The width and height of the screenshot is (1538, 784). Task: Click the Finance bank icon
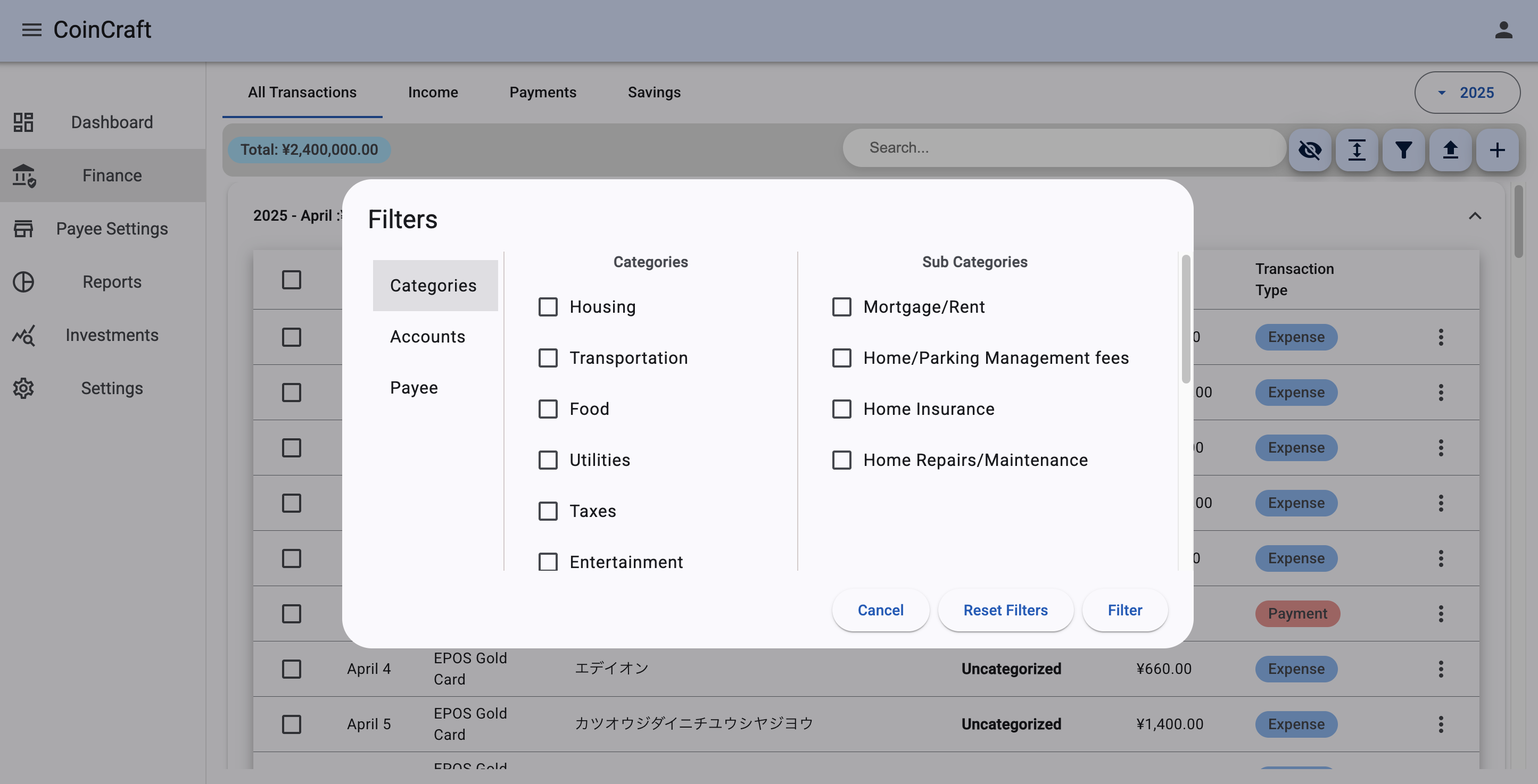(24, 176)
